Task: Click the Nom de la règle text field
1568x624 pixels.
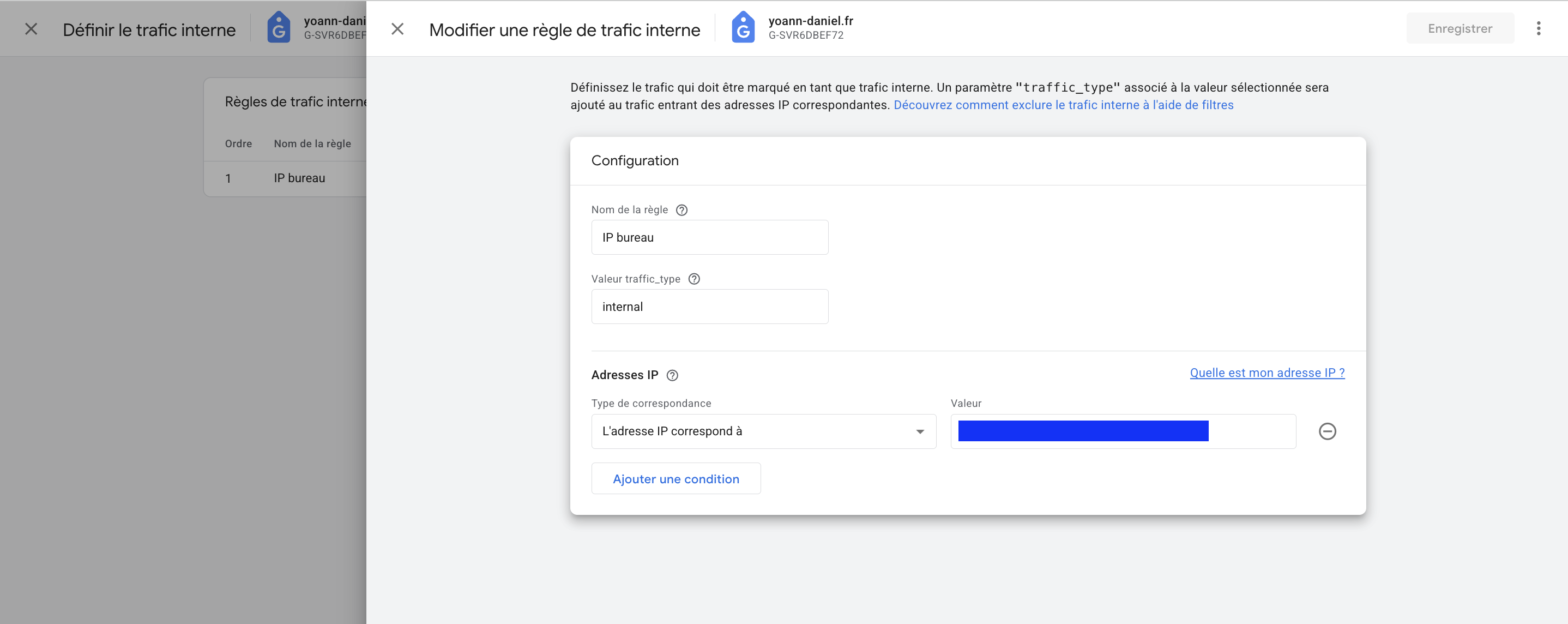Action: (x=709, y=237)
